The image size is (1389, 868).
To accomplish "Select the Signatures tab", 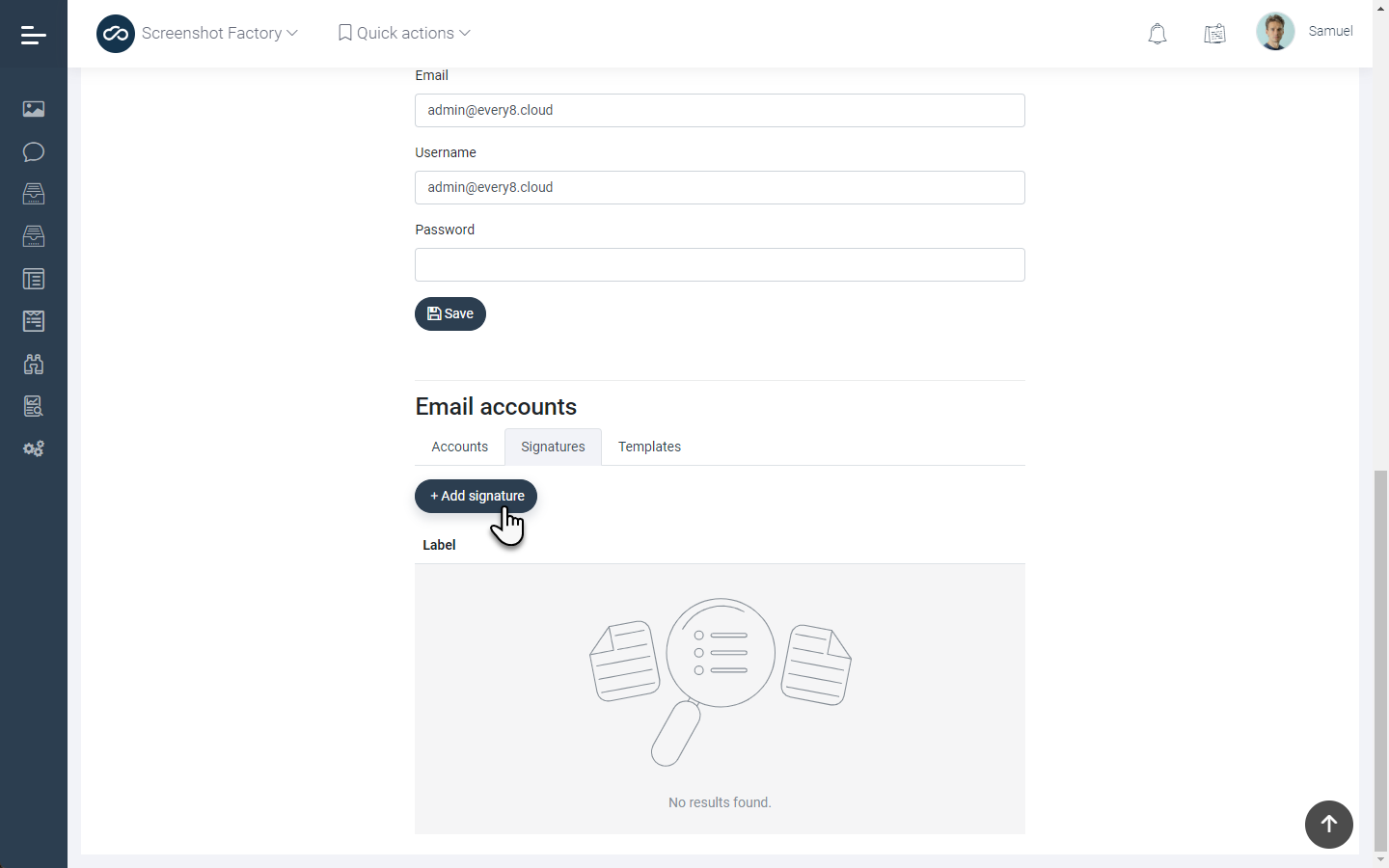I will pyautogui.click(x=553, y=447).
